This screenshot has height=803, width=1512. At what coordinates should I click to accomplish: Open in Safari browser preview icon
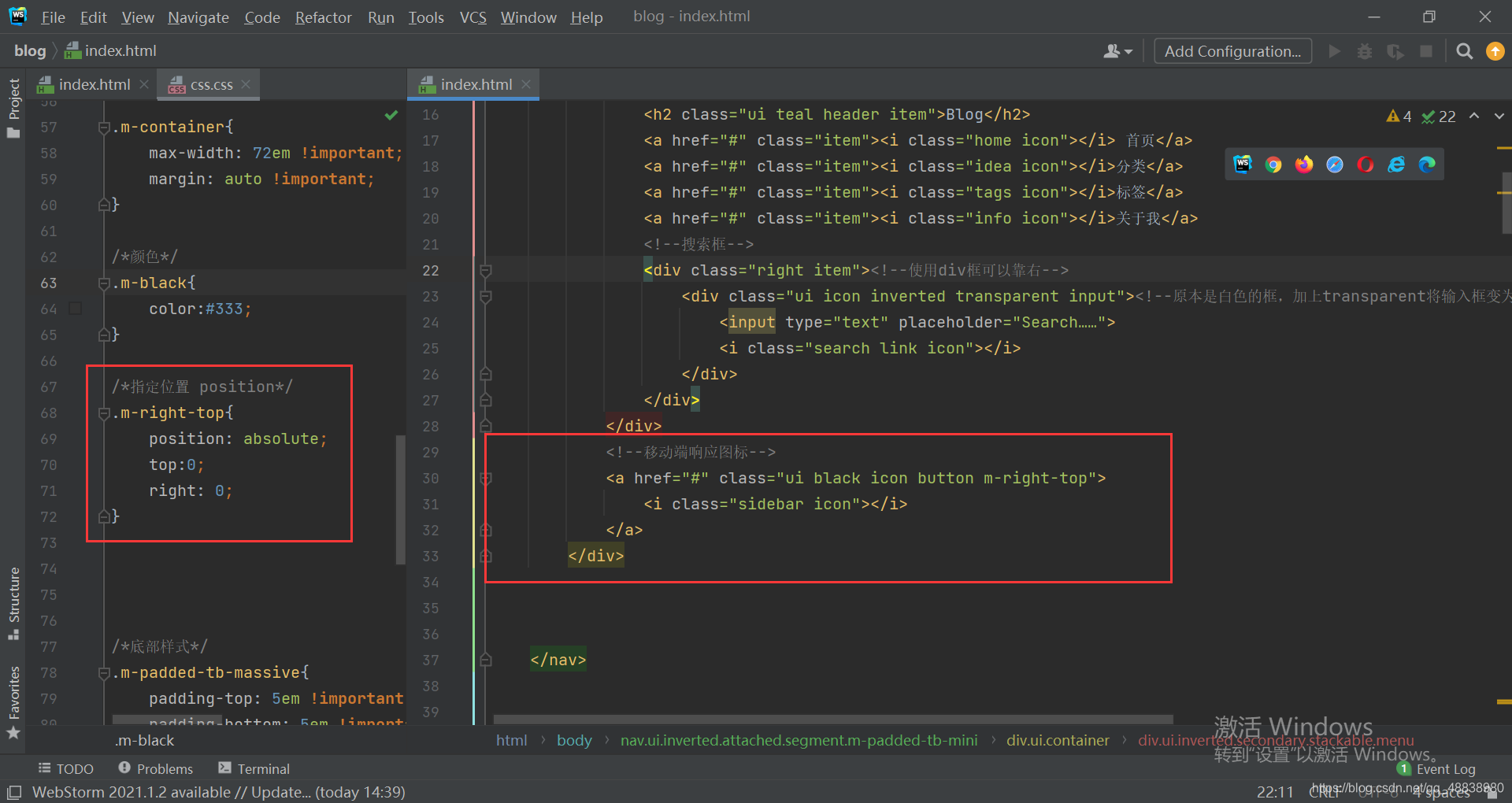point(1335,165)
